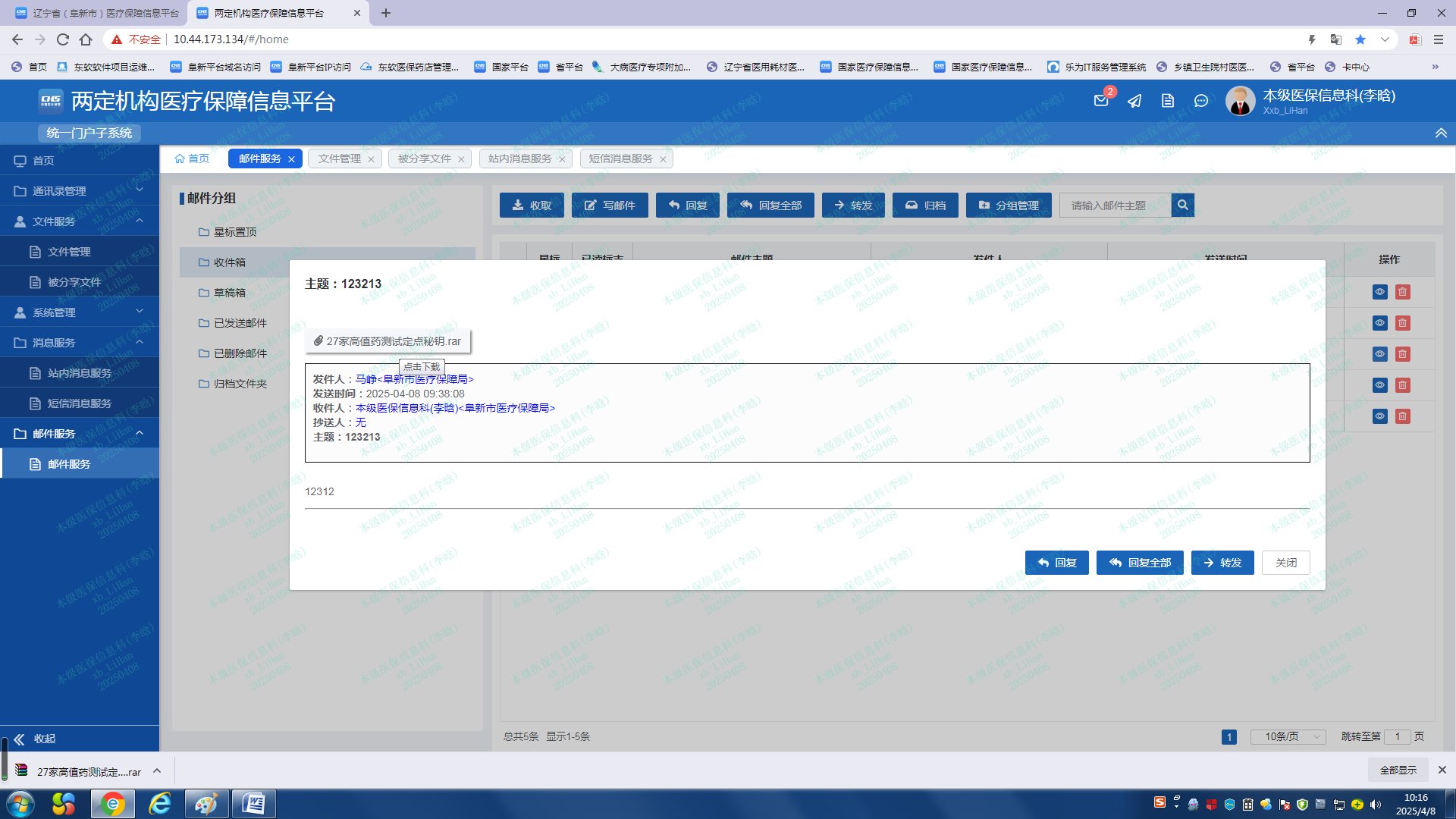The image size is (1456, 819).
Task: Open the mail inbox icon with badge
Action: [1102, 100]
